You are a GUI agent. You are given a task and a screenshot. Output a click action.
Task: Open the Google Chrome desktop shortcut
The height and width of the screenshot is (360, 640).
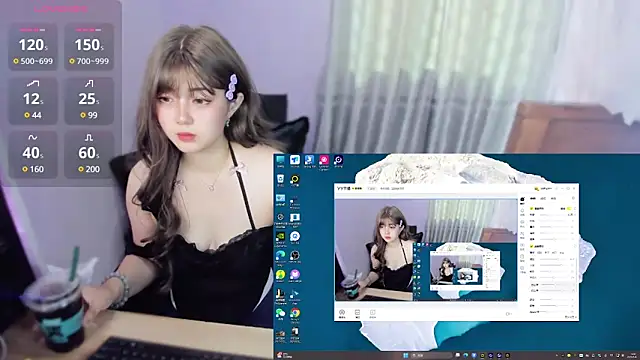coord(295,314)
